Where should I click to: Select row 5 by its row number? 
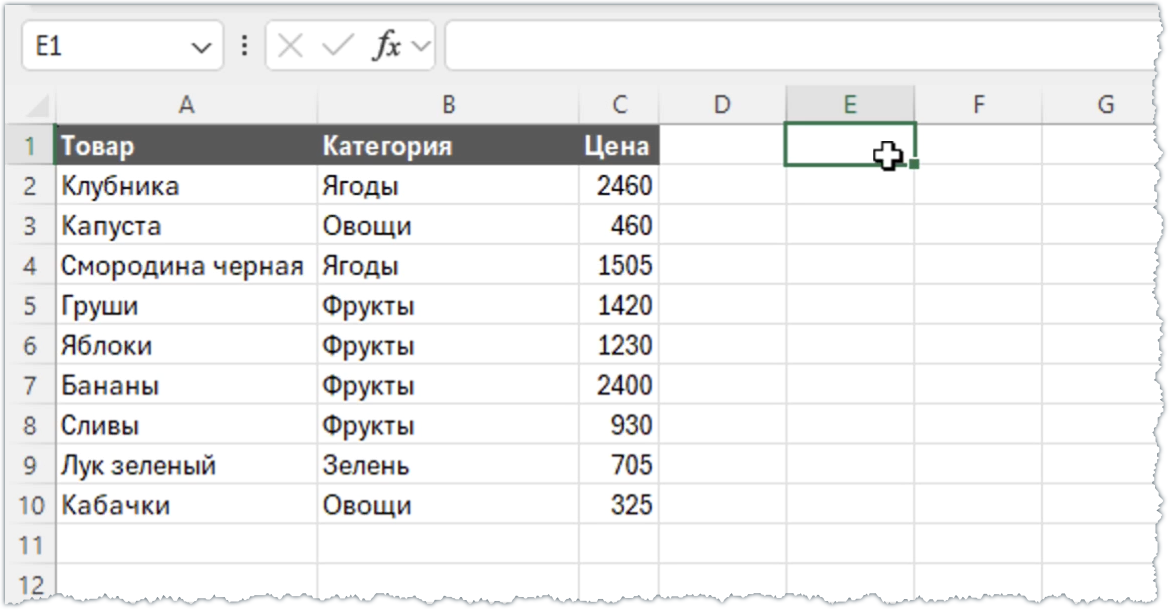(x=31, y=305)
